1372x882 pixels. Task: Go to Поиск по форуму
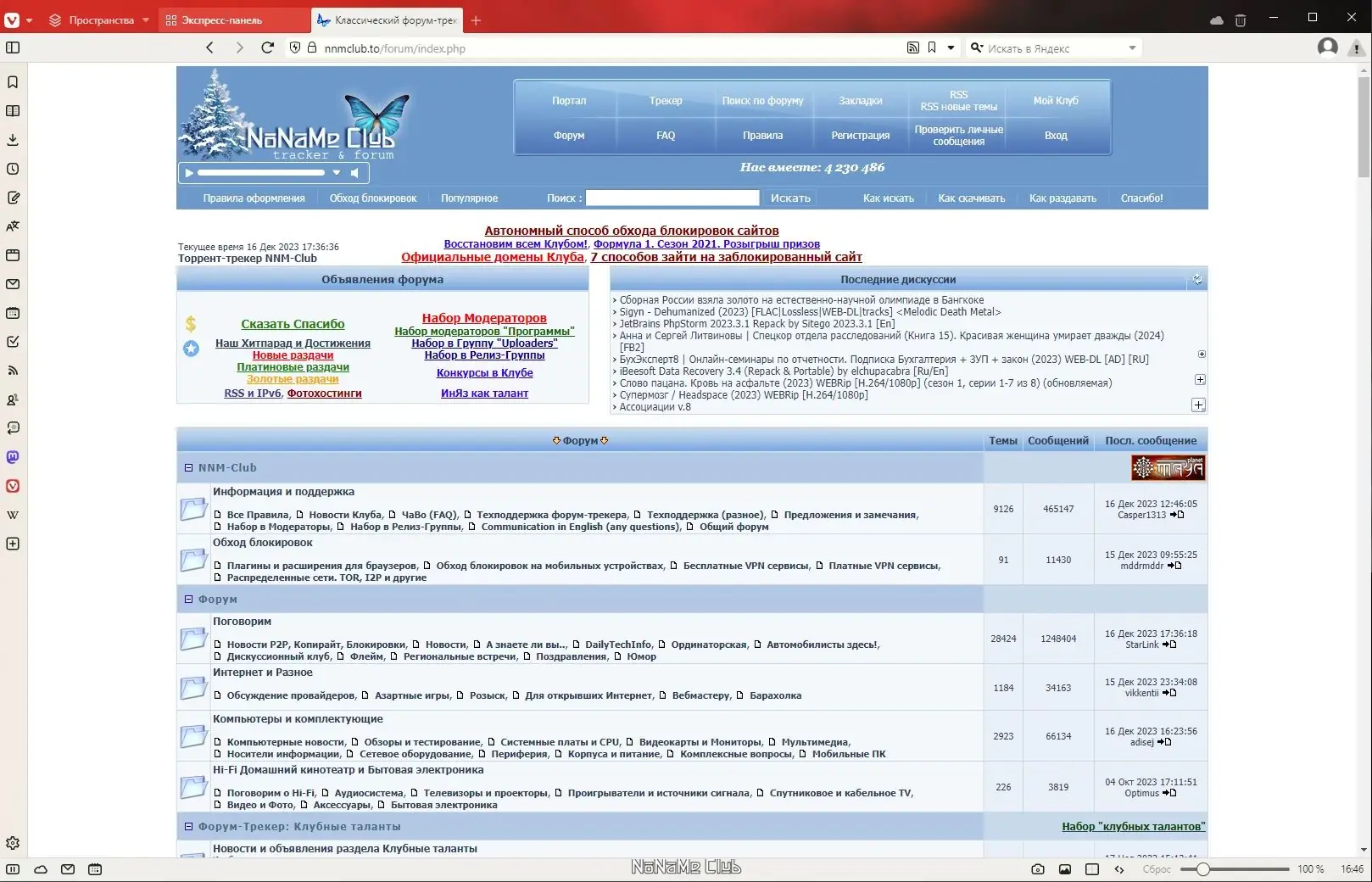click(762, 100)
